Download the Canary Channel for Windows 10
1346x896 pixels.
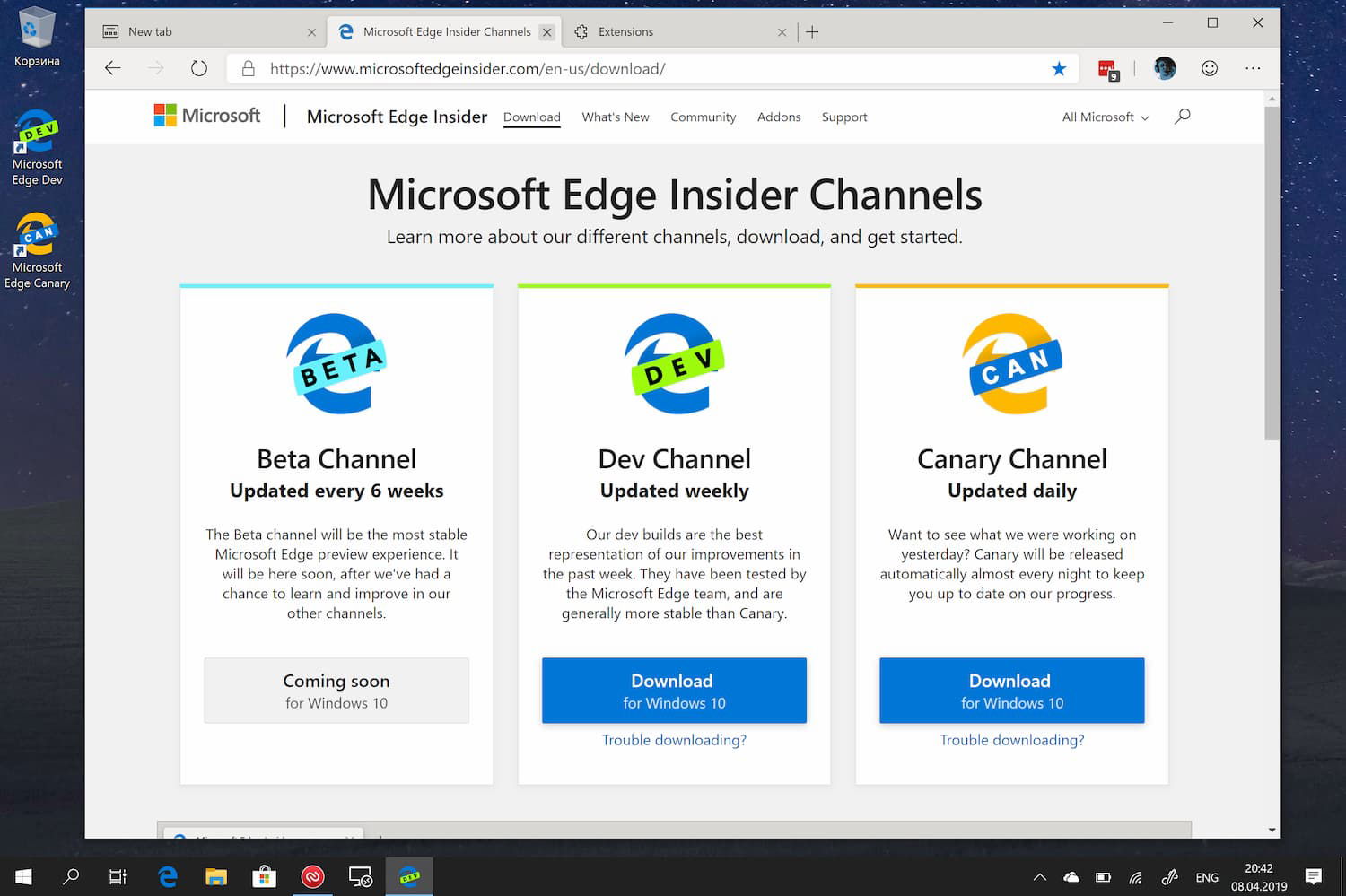point(1011,691)
